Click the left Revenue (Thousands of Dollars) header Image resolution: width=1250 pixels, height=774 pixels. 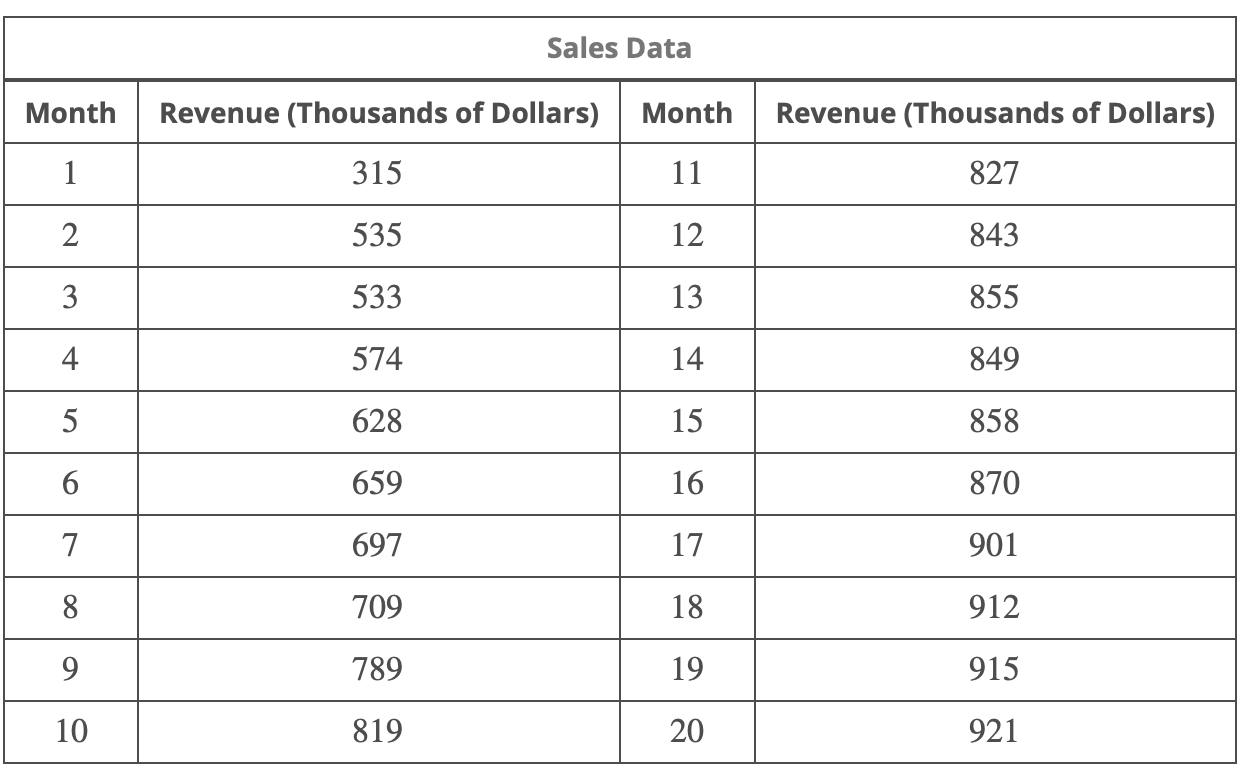(378, 113)
